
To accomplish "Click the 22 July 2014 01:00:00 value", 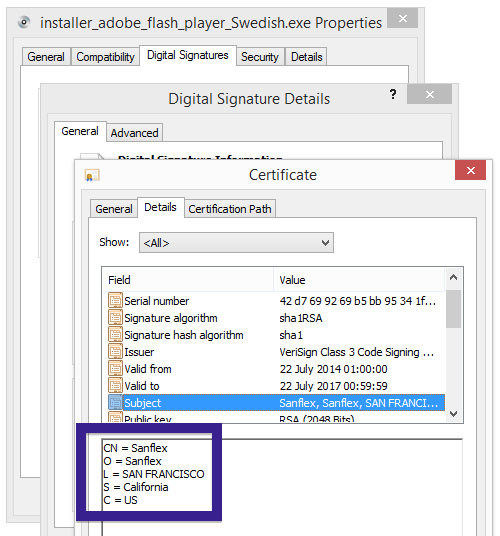I will 334,369.
